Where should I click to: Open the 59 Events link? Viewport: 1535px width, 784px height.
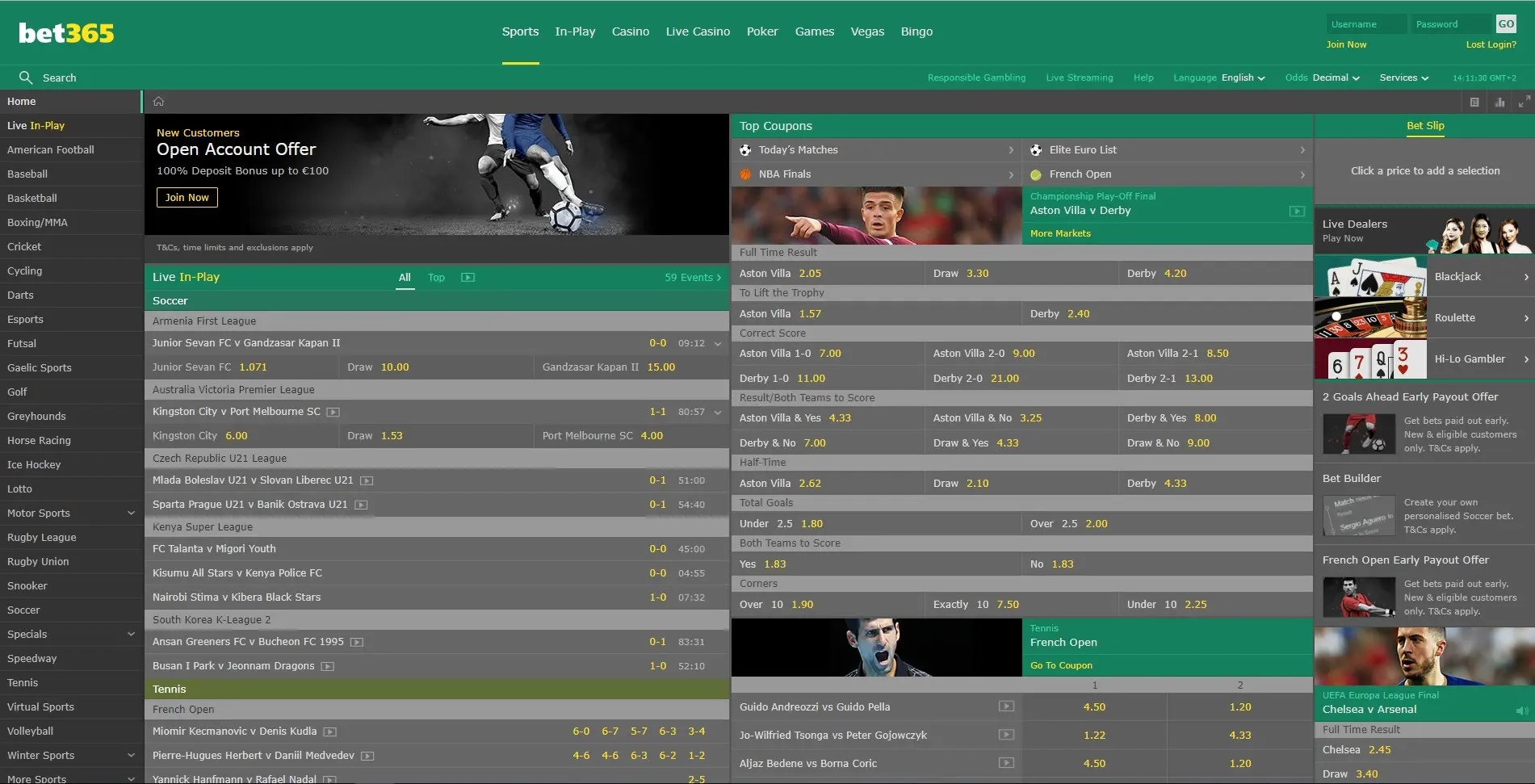tap(693, 278)
